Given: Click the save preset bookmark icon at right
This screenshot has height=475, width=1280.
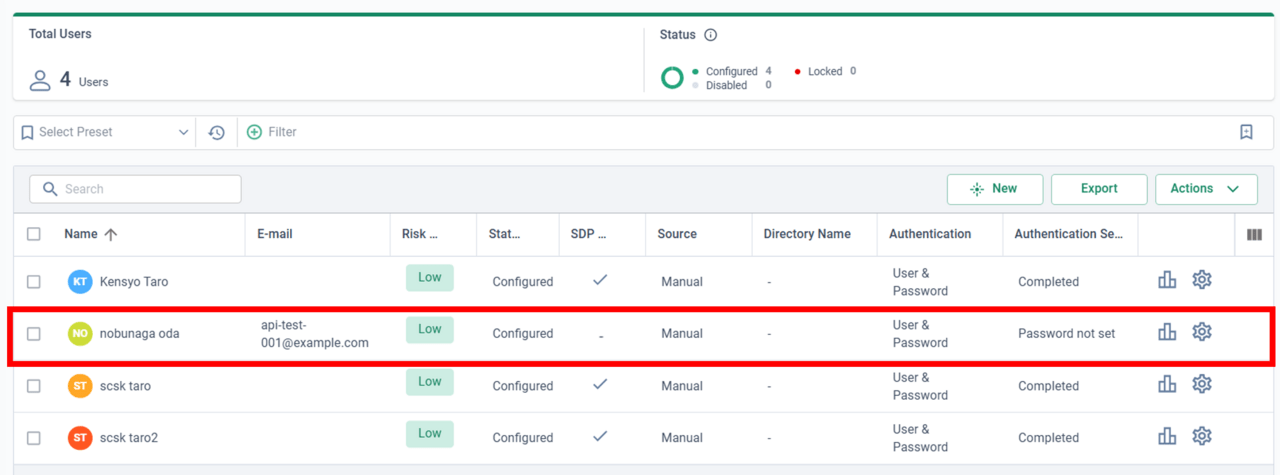Looking at the screenshot, I should (x=1246, y=132).
